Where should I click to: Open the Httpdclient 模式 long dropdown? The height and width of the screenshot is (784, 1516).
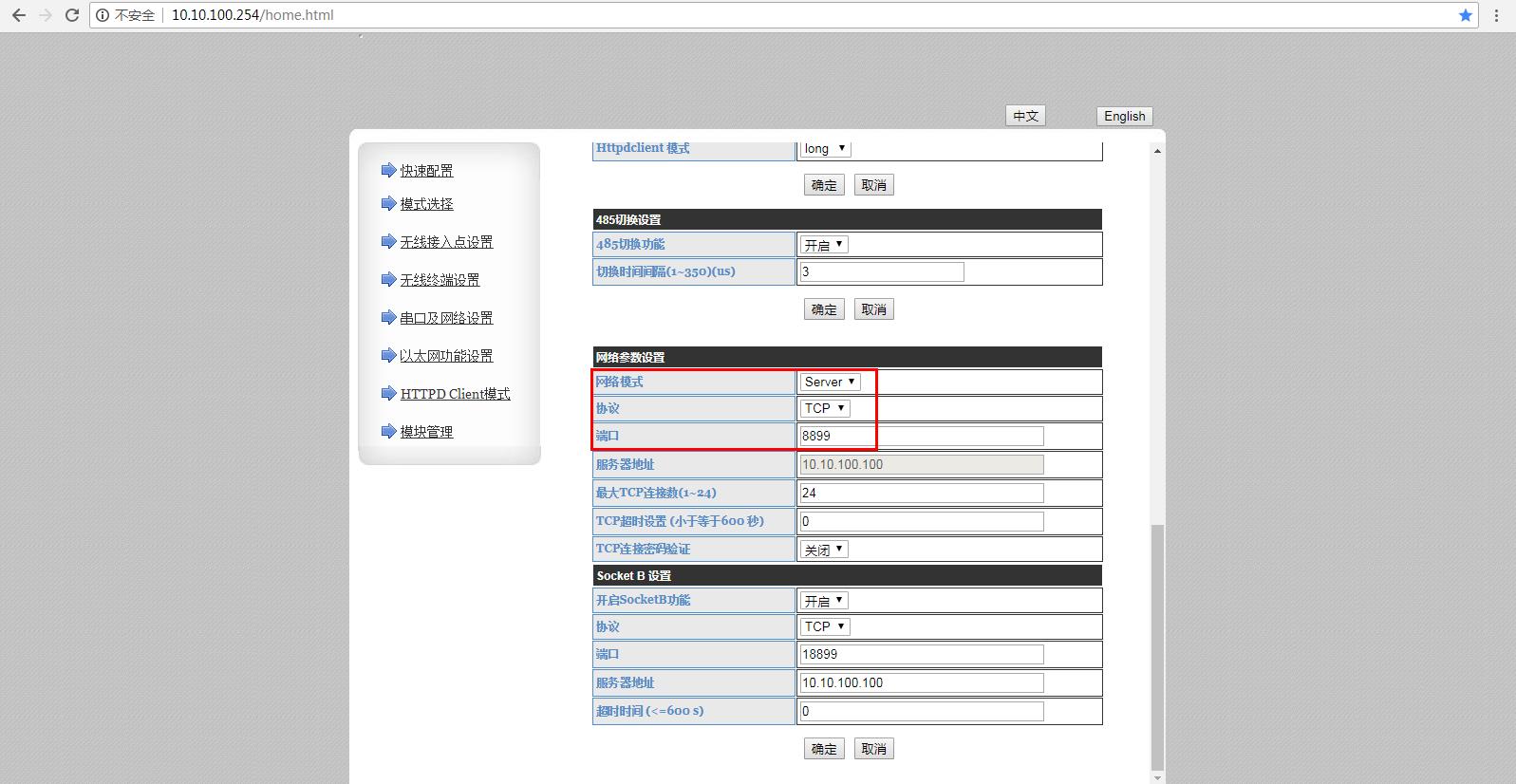click(x=825, y=148)
